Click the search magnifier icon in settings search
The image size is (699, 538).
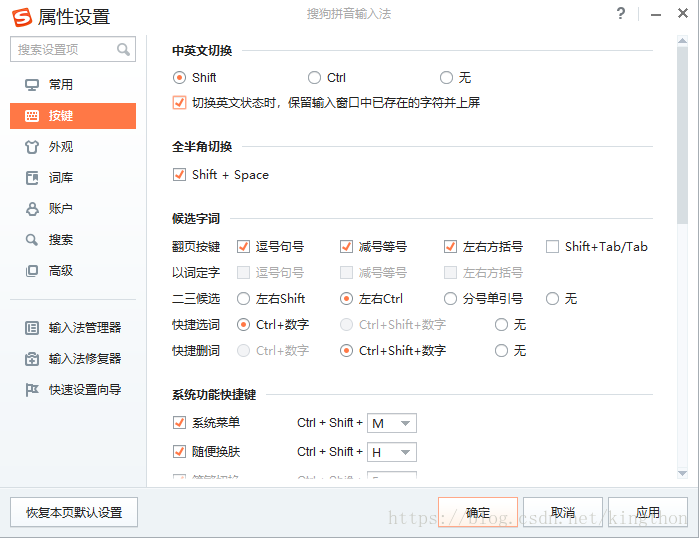pyautogui.click(x=123, y=49)
